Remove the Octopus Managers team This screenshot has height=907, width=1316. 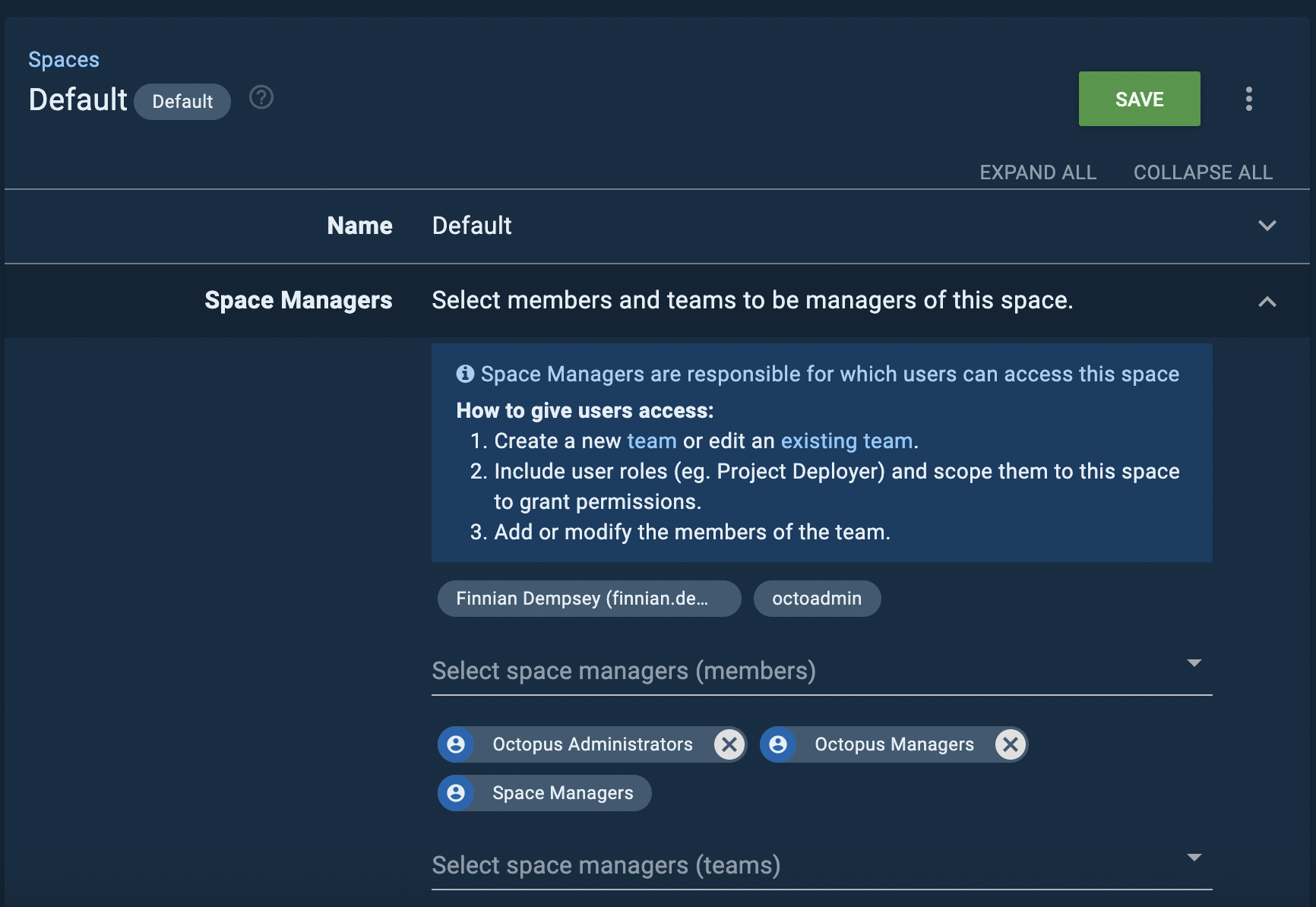pos(1011,744)
